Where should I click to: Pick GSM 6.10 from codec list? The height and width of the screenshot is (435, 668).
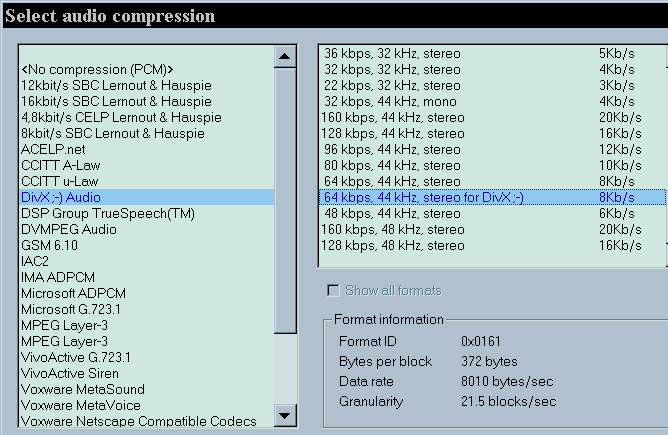pos(50,245)
